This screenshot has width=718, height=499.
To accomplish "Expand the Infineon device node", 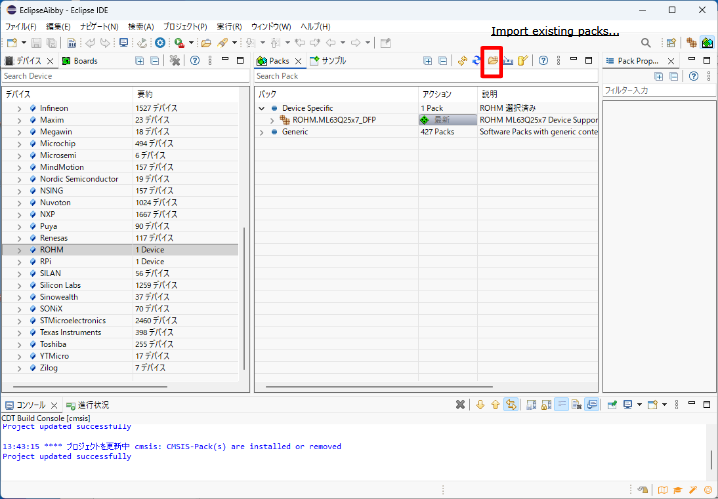I will point(19,108).
